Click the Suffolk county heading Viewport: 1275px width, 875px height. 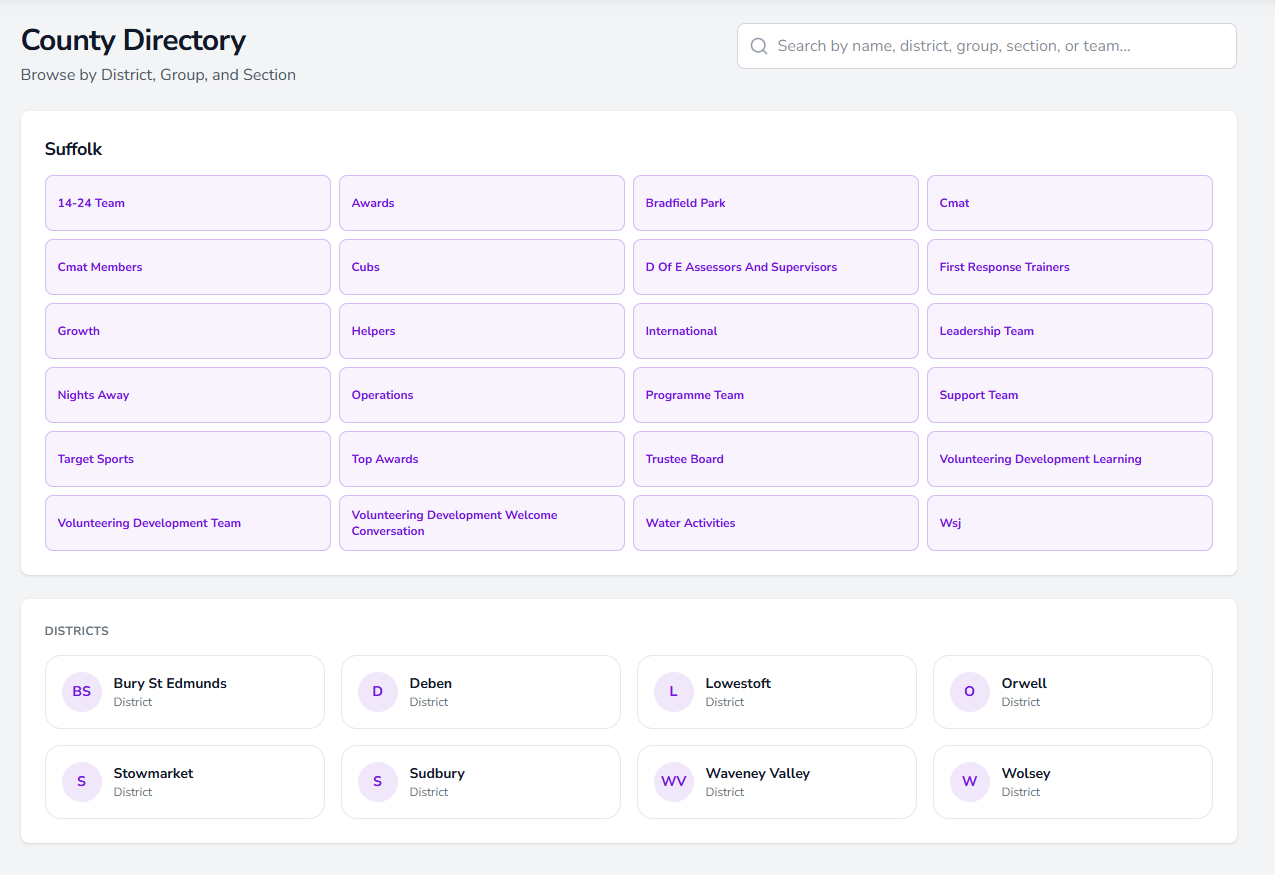(74, 149)
